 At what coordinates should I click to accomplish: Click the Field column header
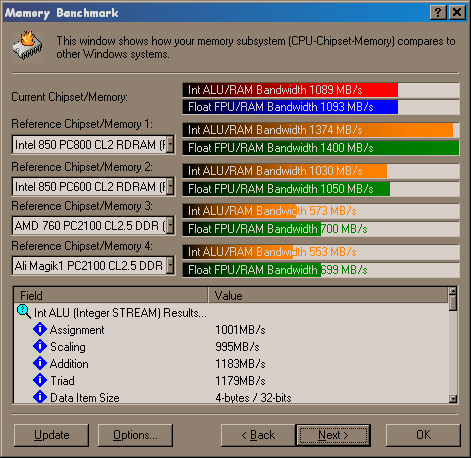[111, 295]
